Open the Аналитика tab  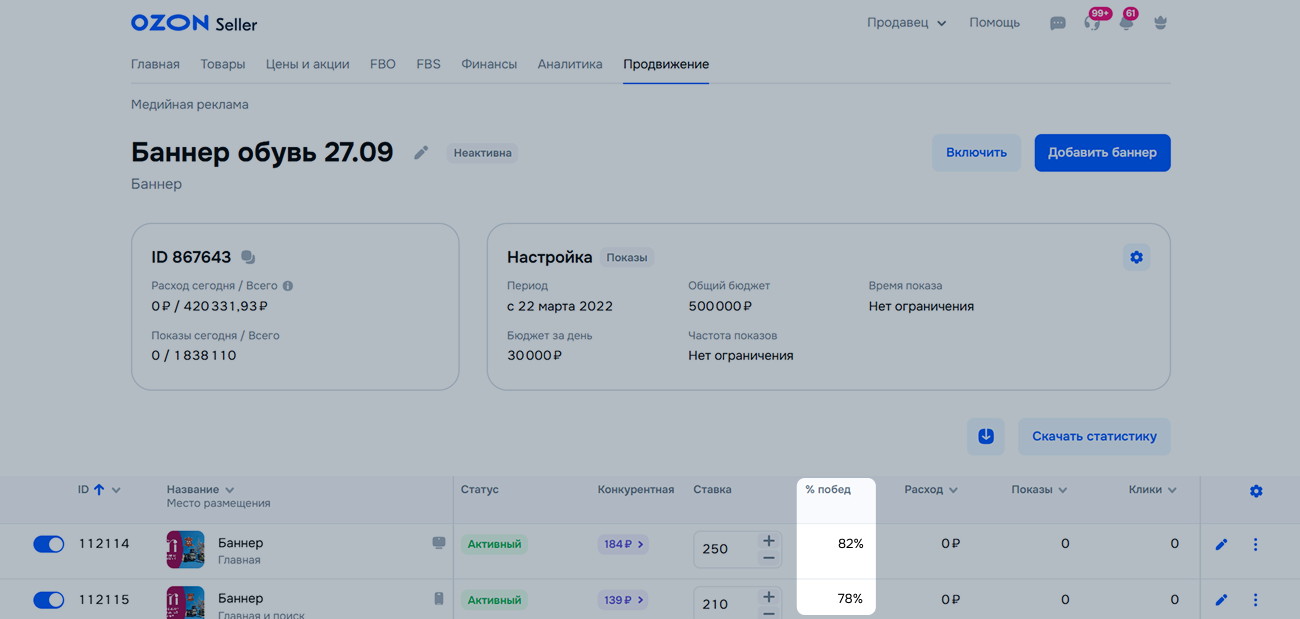click(x=570, y=64)
